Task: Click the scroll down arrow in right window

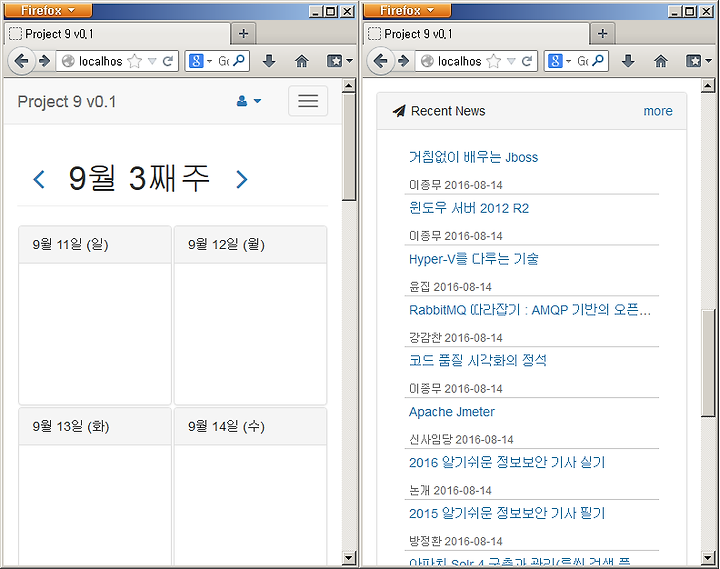Action: pos(708,558)
